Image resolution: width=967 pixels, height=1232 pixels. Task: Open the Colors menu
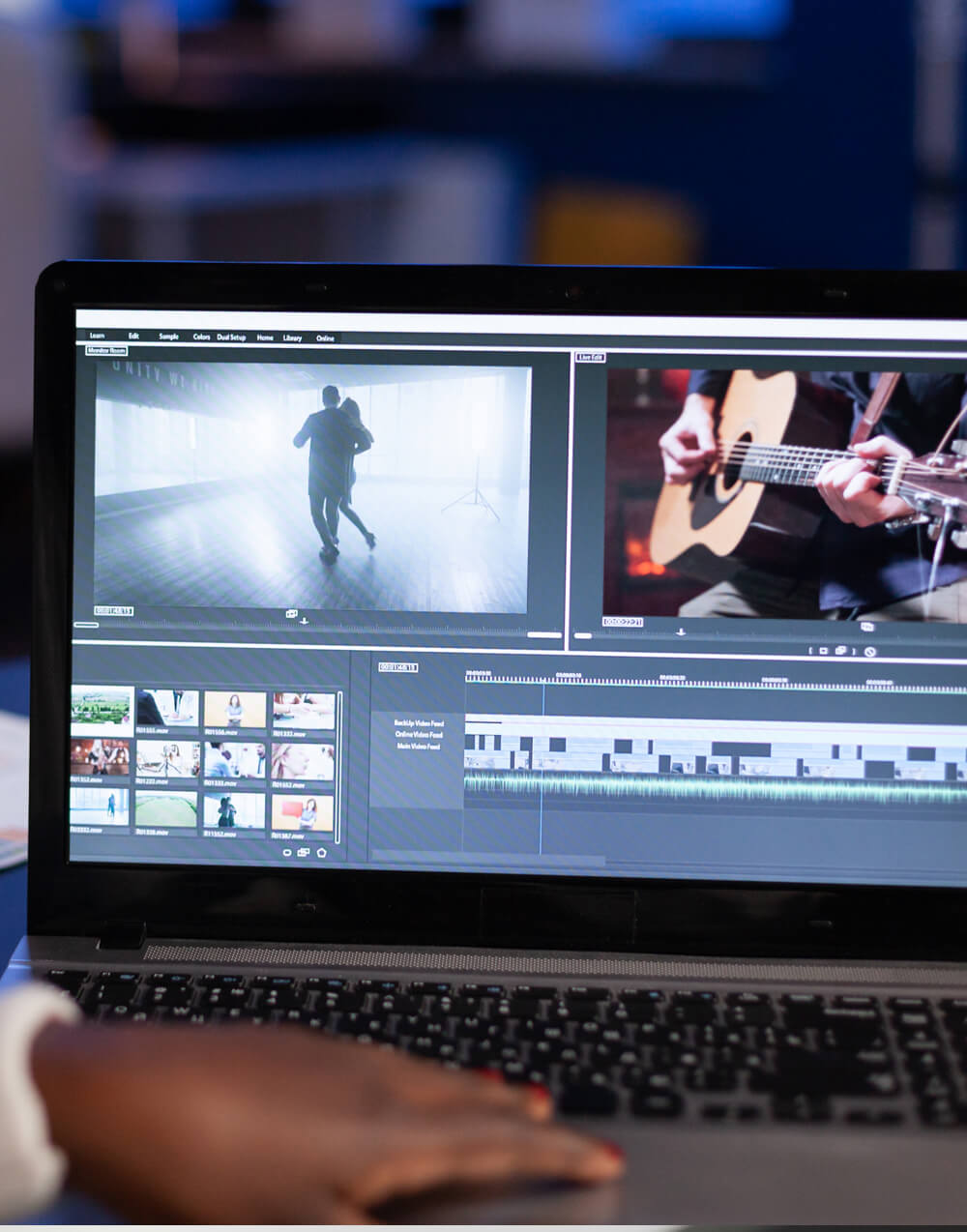click(201, 337)
